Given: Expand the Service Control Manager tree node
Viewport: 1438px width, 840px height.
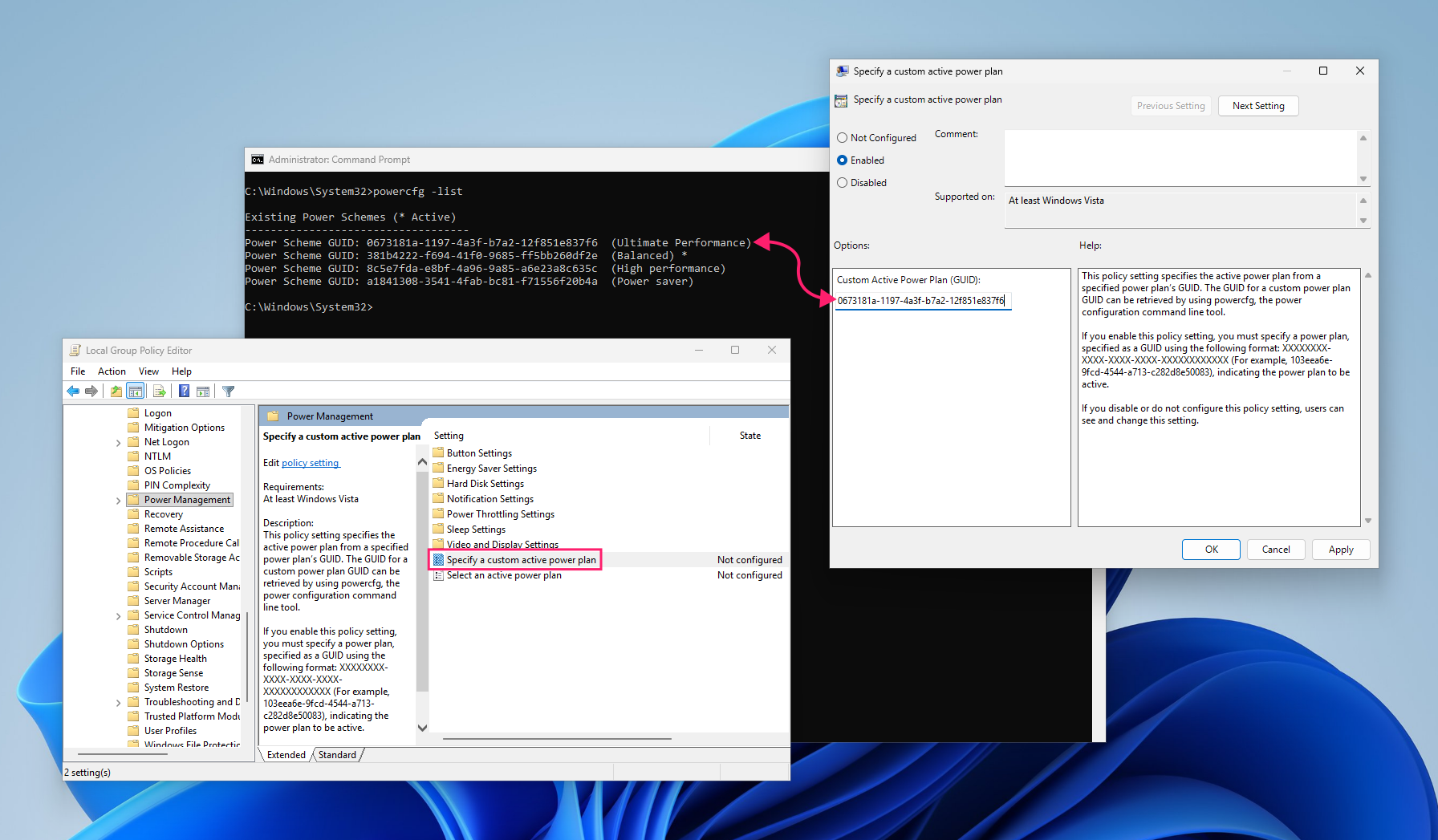Looking at the screenshot, I should 119,616.
